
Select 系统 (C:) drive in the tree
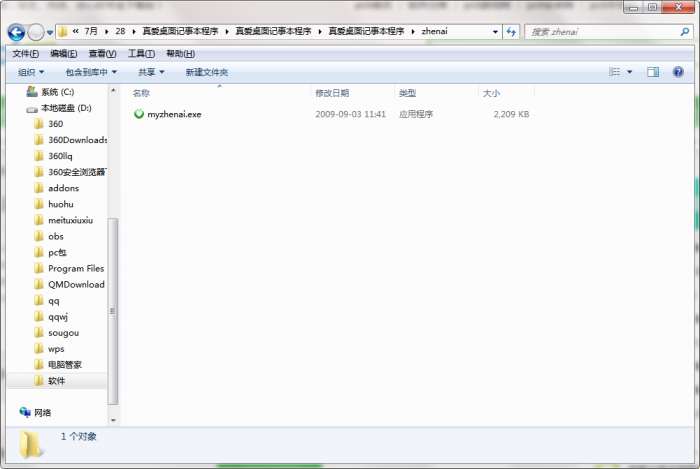58,92
